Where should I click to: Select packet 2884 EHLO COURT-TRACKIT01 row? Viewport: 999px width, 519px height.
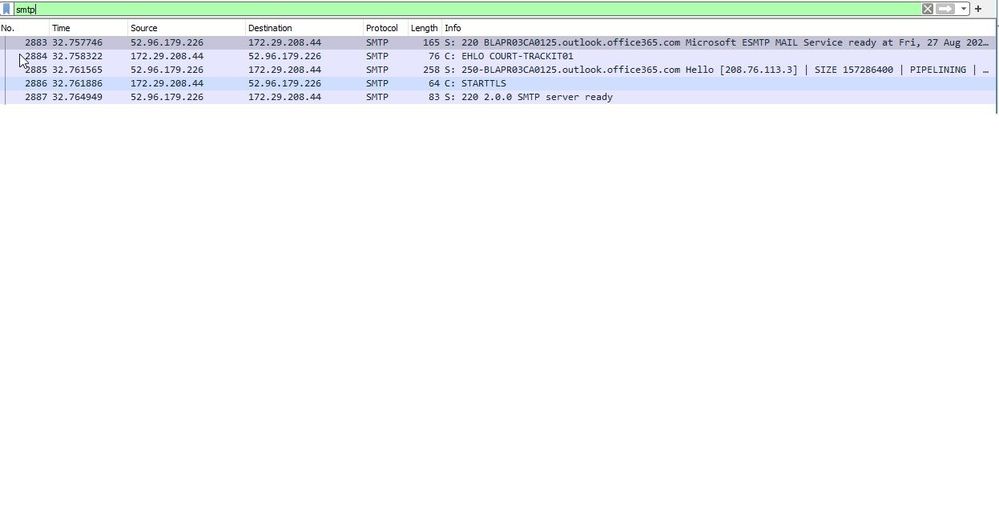pyautogui.click(x=498, y=56)
